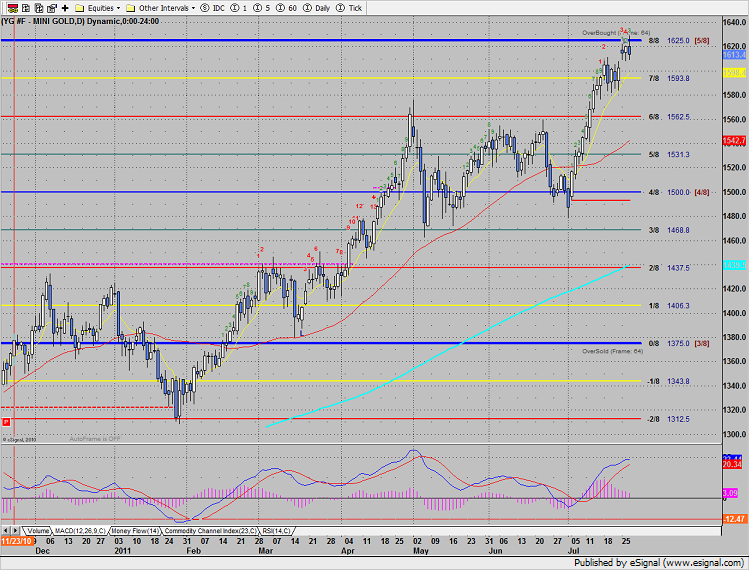Click the AutoFrame is OFF label
749x570 pixels.
(95, 439)
